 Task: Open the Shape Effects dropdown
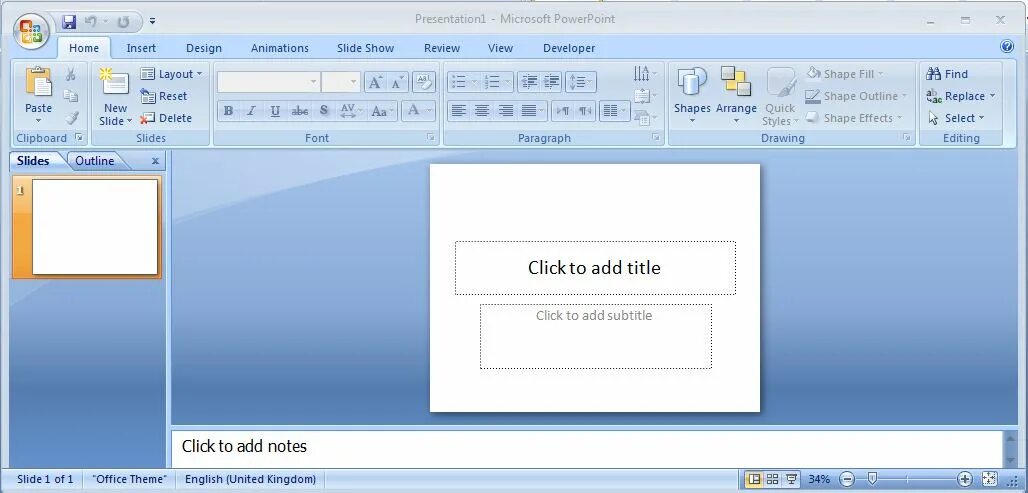point(854,118)
